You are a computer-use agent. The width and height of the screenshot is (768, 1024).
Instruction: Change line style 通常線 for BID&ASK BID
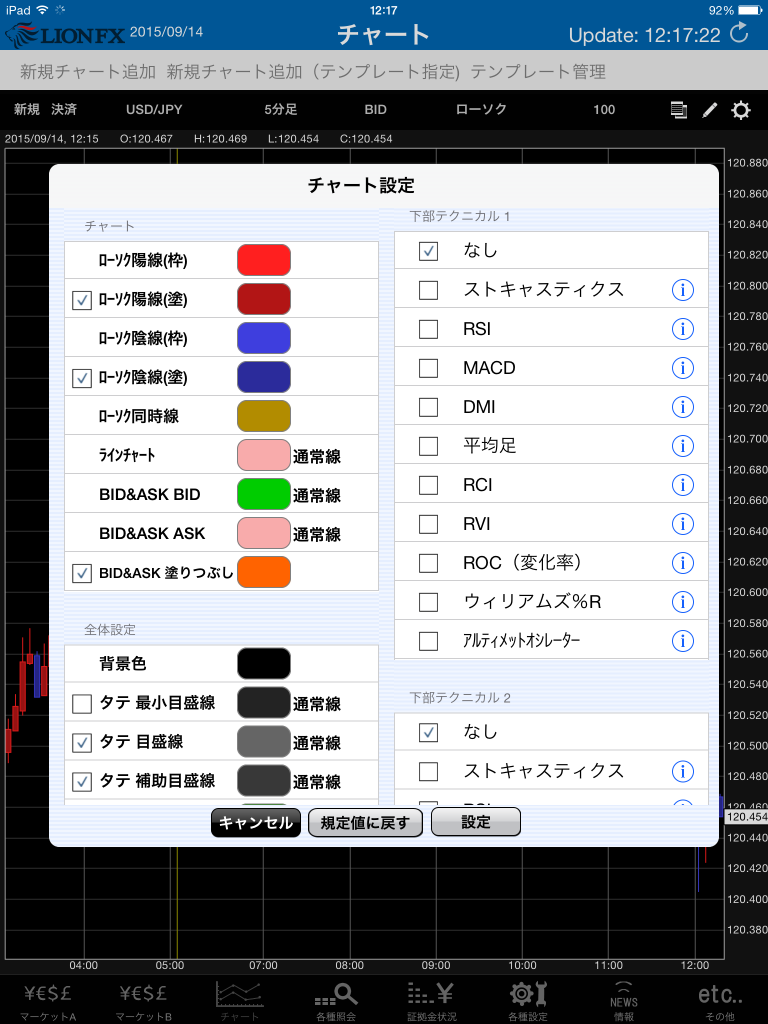click(317, 496)
